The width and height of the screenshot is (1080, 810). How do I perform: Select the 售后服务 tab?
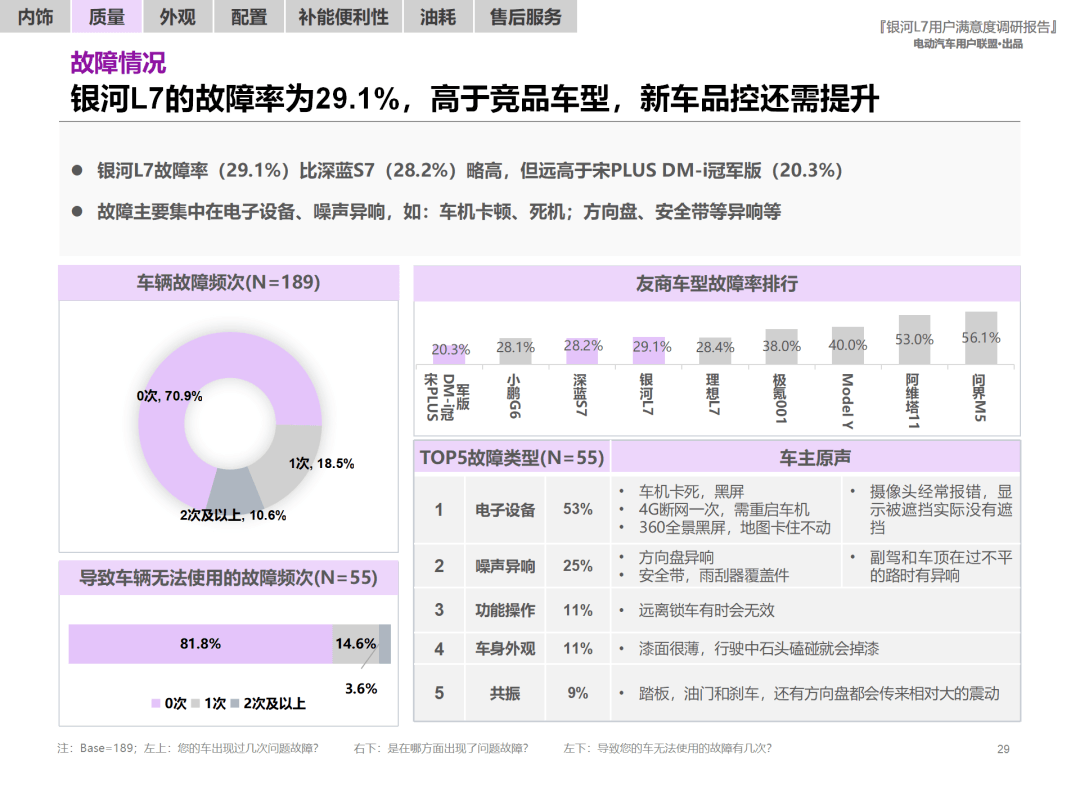(x=526, y=17)
